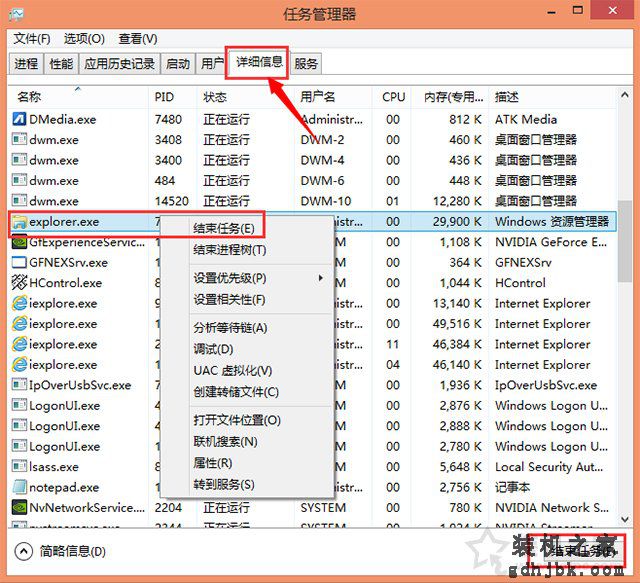Choose 创建转储文件(C) in the context menu
The image size is (640, 583).
pos(236,392)
